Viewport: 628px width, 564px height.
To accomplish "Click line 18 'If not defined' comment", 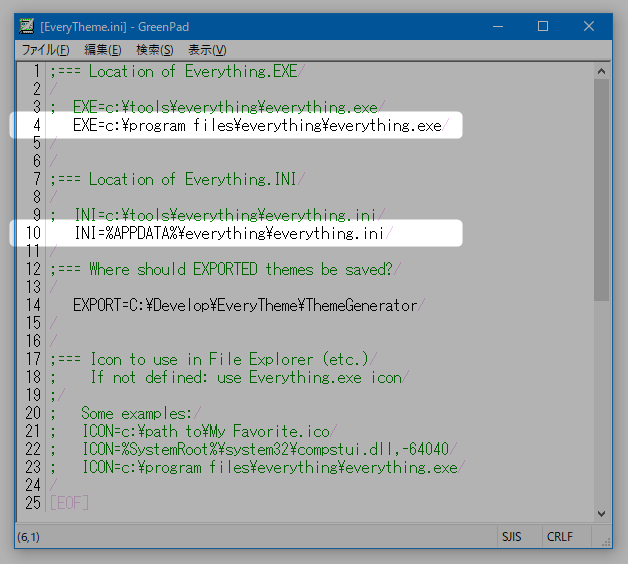I will pyautogui.click(x=225, y=377).
